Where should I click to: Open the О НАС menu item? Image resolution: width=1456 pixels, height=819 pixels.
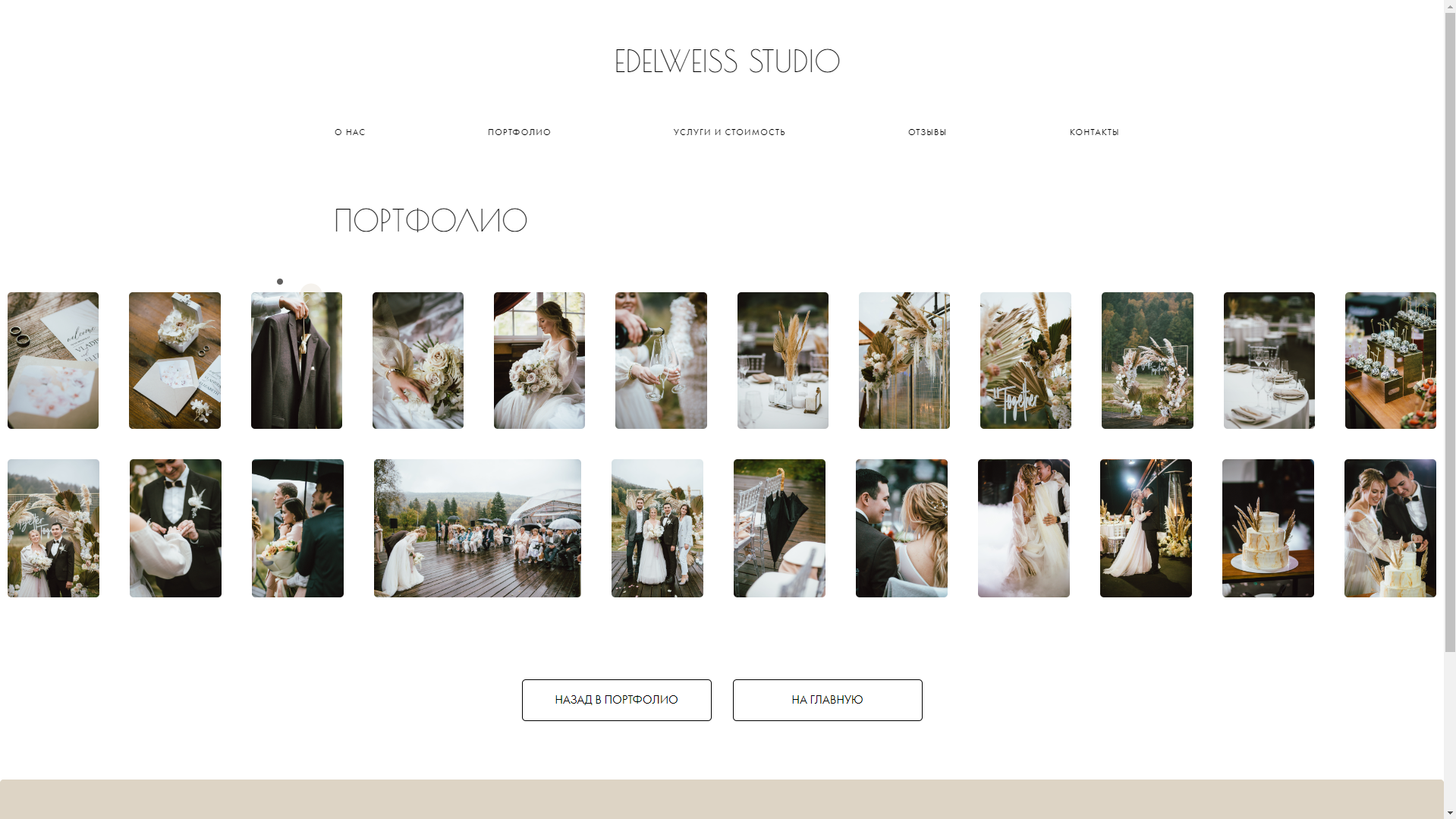tap(350, 132)
